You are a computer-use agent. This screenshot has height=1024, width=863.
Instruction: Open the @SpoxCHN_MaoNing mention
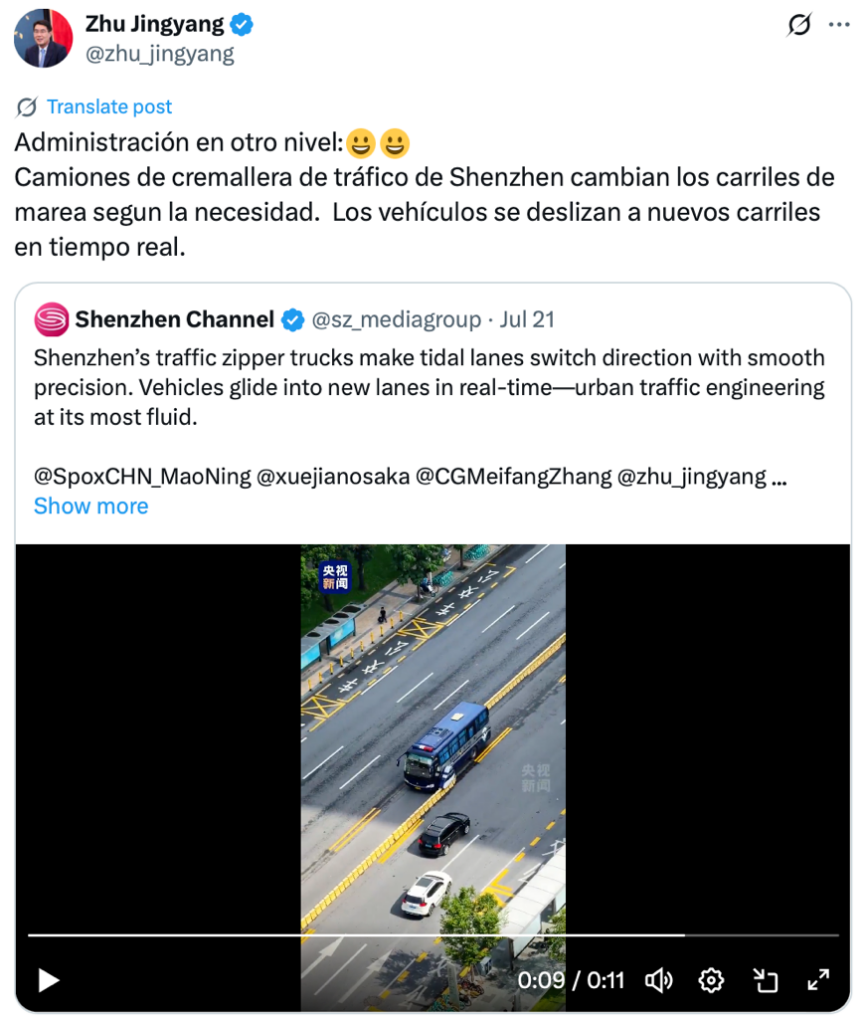tap(142, 476)
